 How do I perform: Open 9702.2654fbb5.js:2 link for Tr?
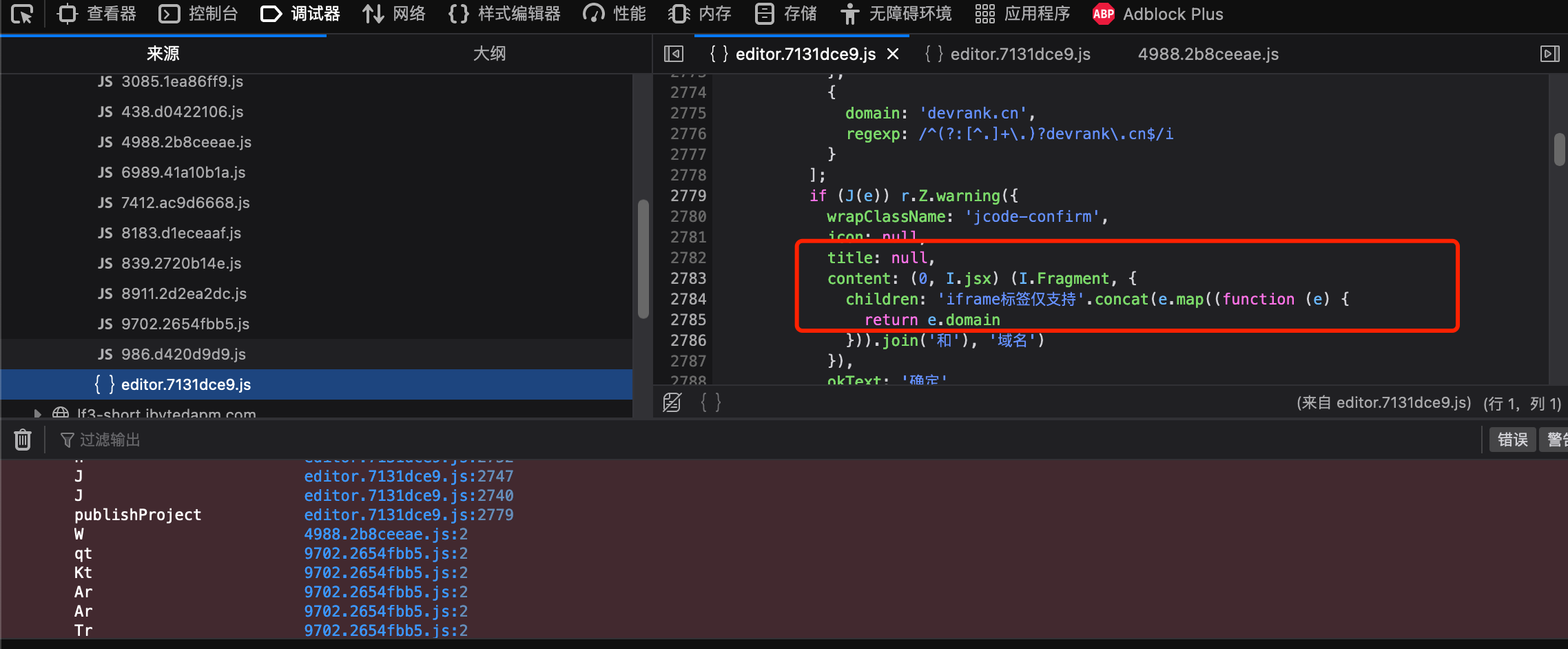coord(386,630)
